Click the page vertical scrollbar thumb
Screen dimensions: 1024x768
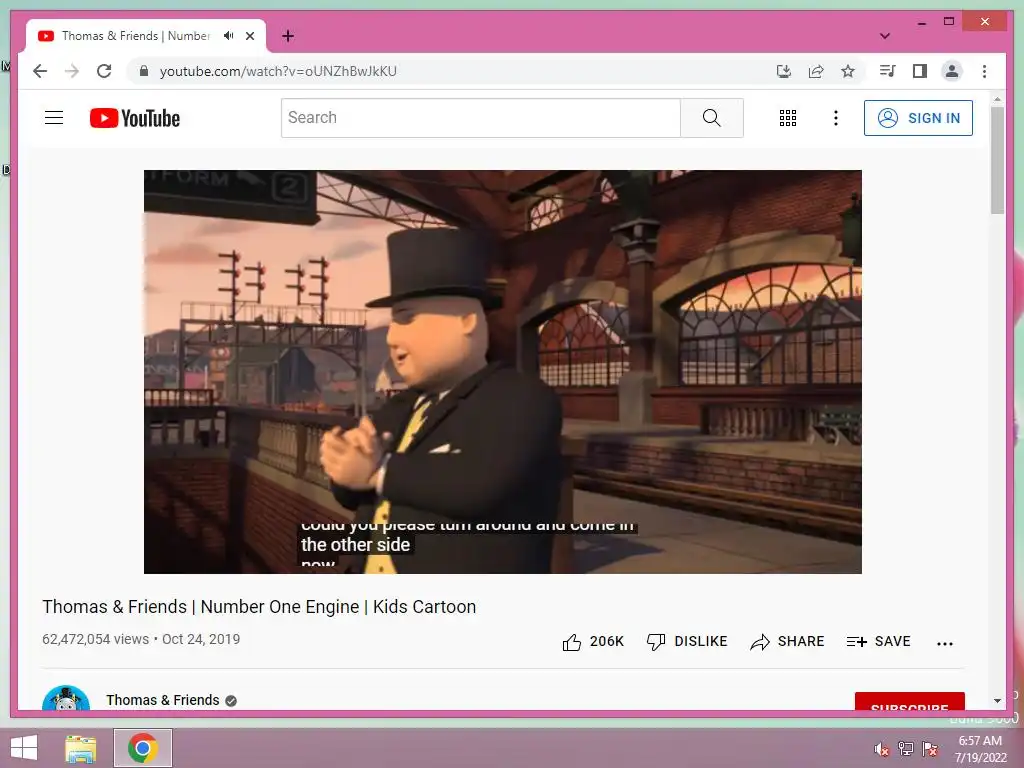997,160
